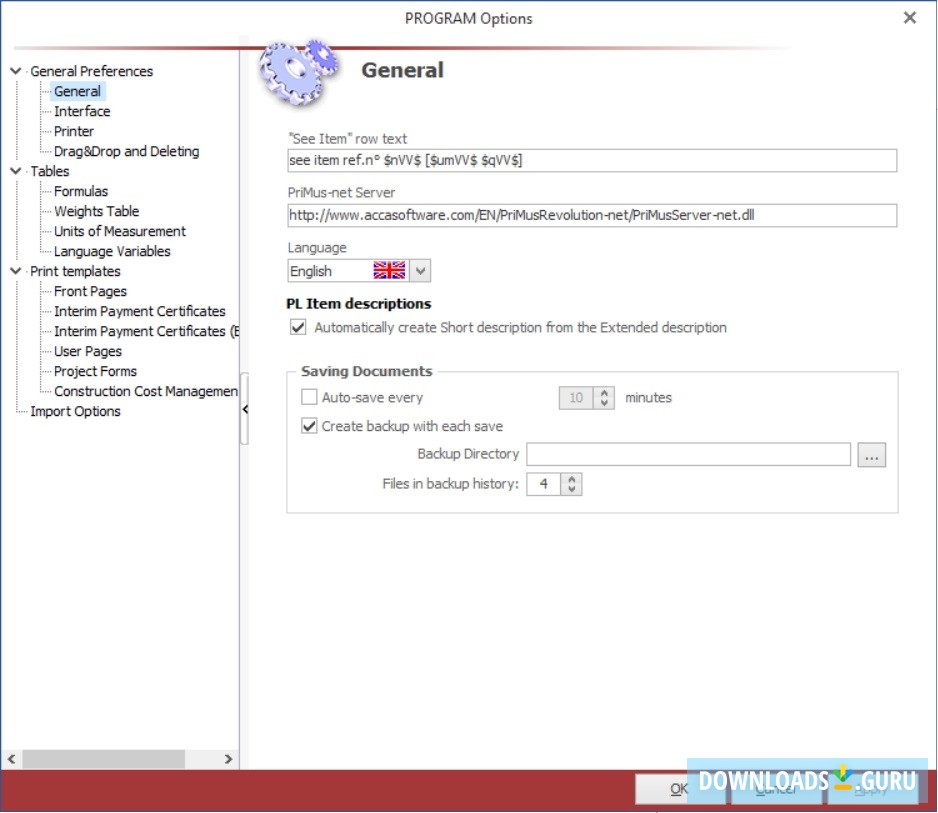Click the Files in backup history value
The height and width of the screenshot is (813, 938).
click(x=543, y=484)
